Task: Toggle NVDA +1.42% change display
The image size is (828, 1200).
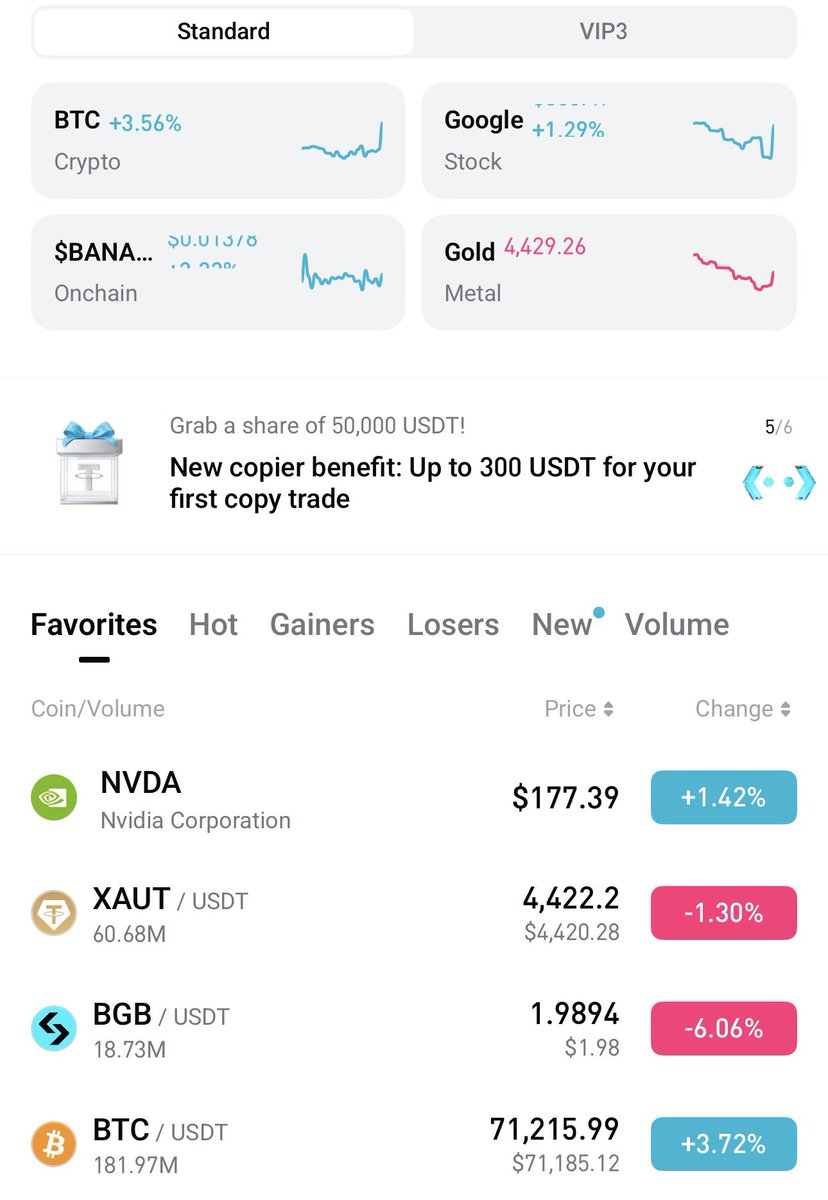Action: coord(723,798)
